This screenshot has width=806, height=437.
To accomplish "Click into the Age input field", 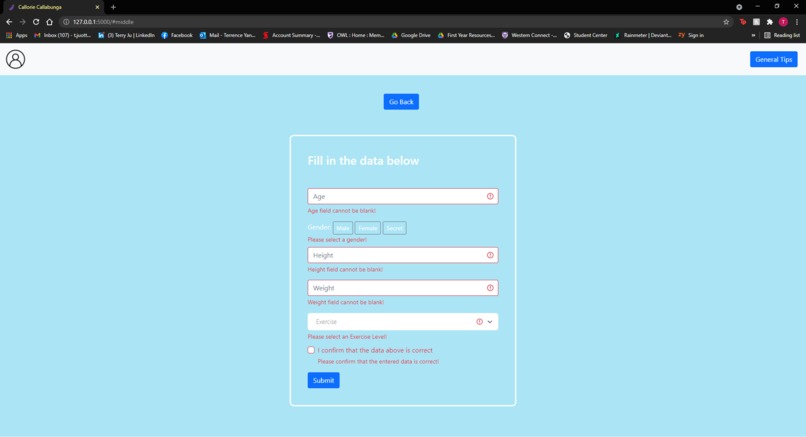I will point(402,196).
